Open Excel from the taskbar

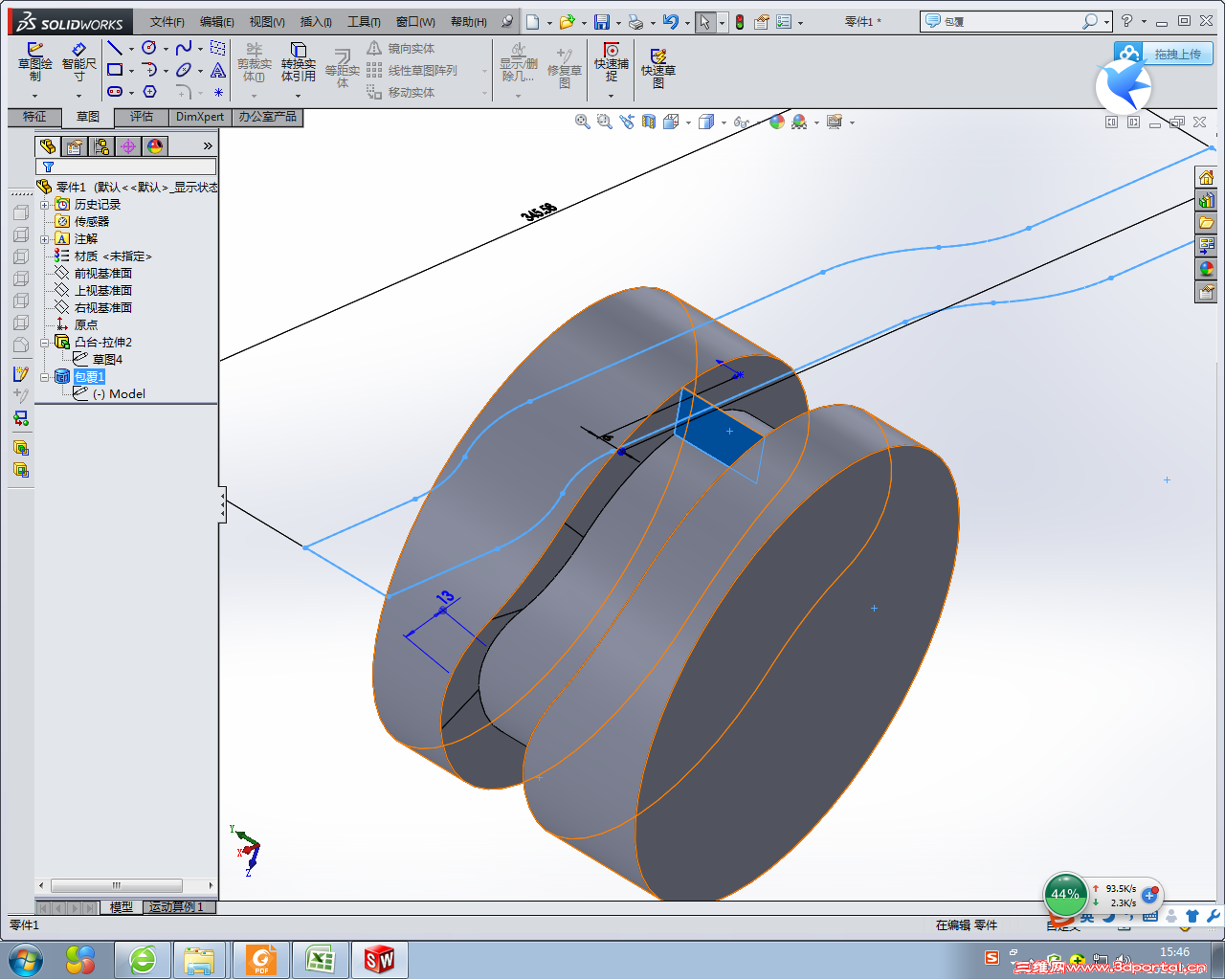(x=319, y=960)
